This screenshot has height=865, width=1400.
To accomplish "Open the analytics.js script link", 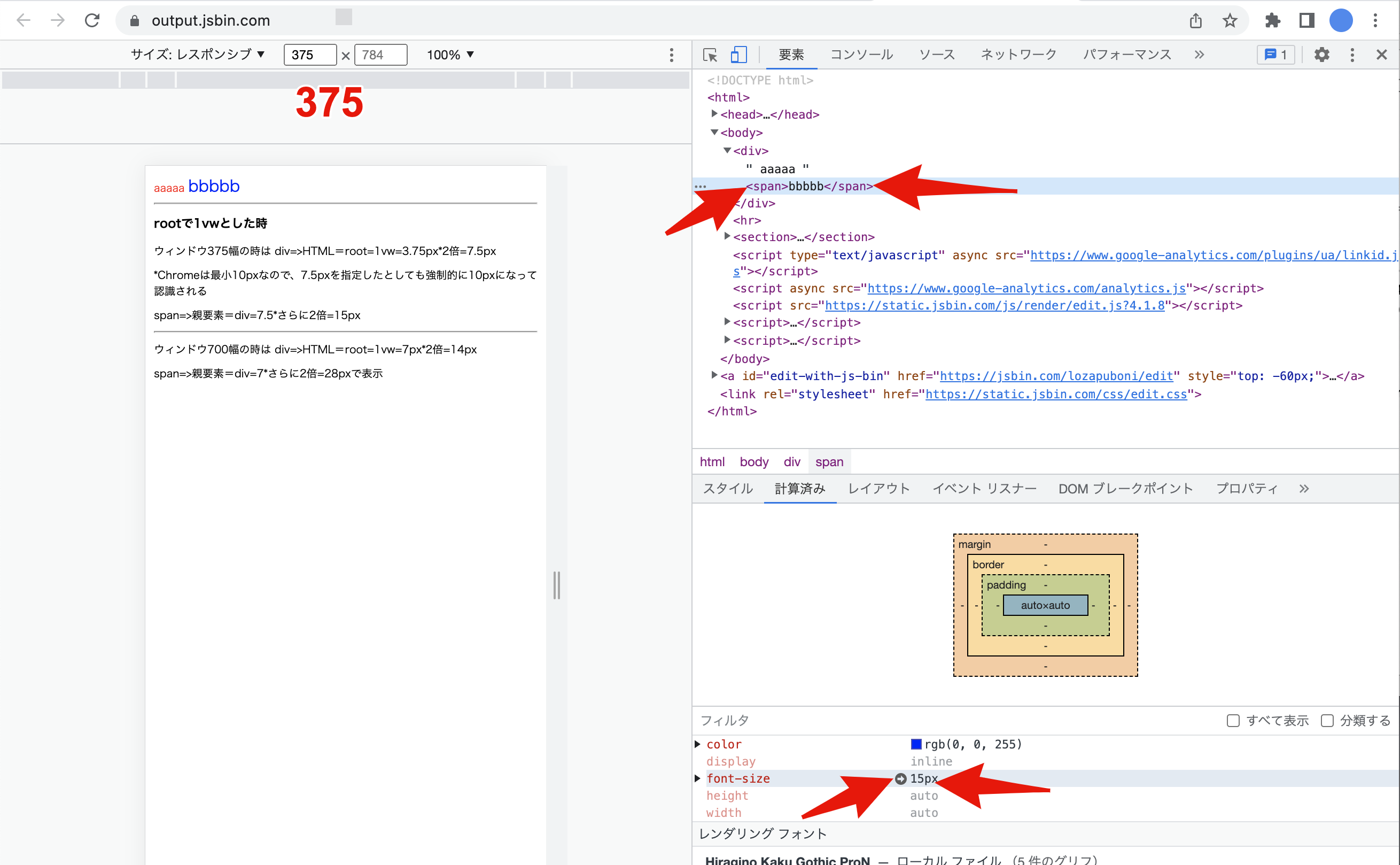I will coord(1026,288).
